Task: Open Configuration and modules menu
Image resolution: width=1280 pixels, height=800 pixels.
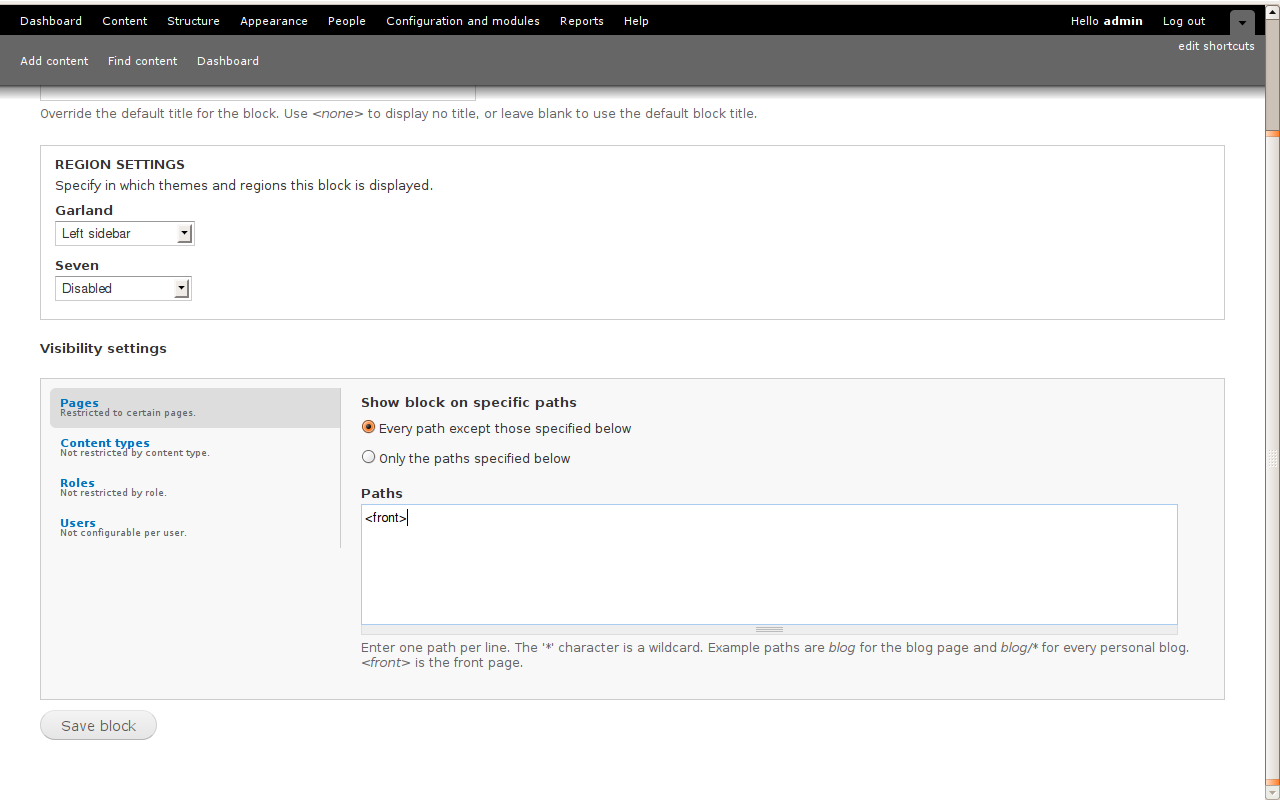Action: pos(462,20)
